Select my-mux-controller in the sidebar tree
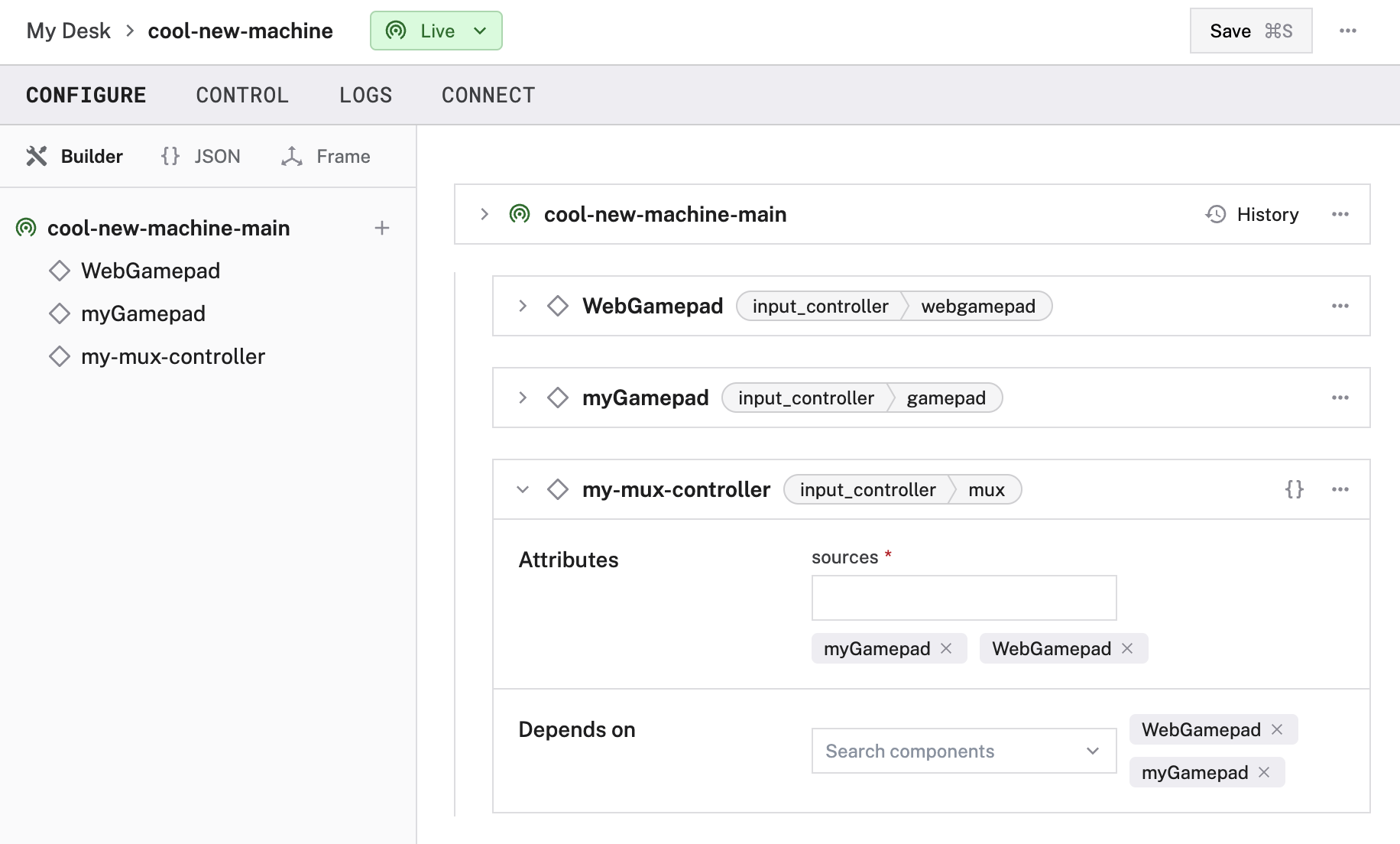1400x844 pixels. [173, 356]
